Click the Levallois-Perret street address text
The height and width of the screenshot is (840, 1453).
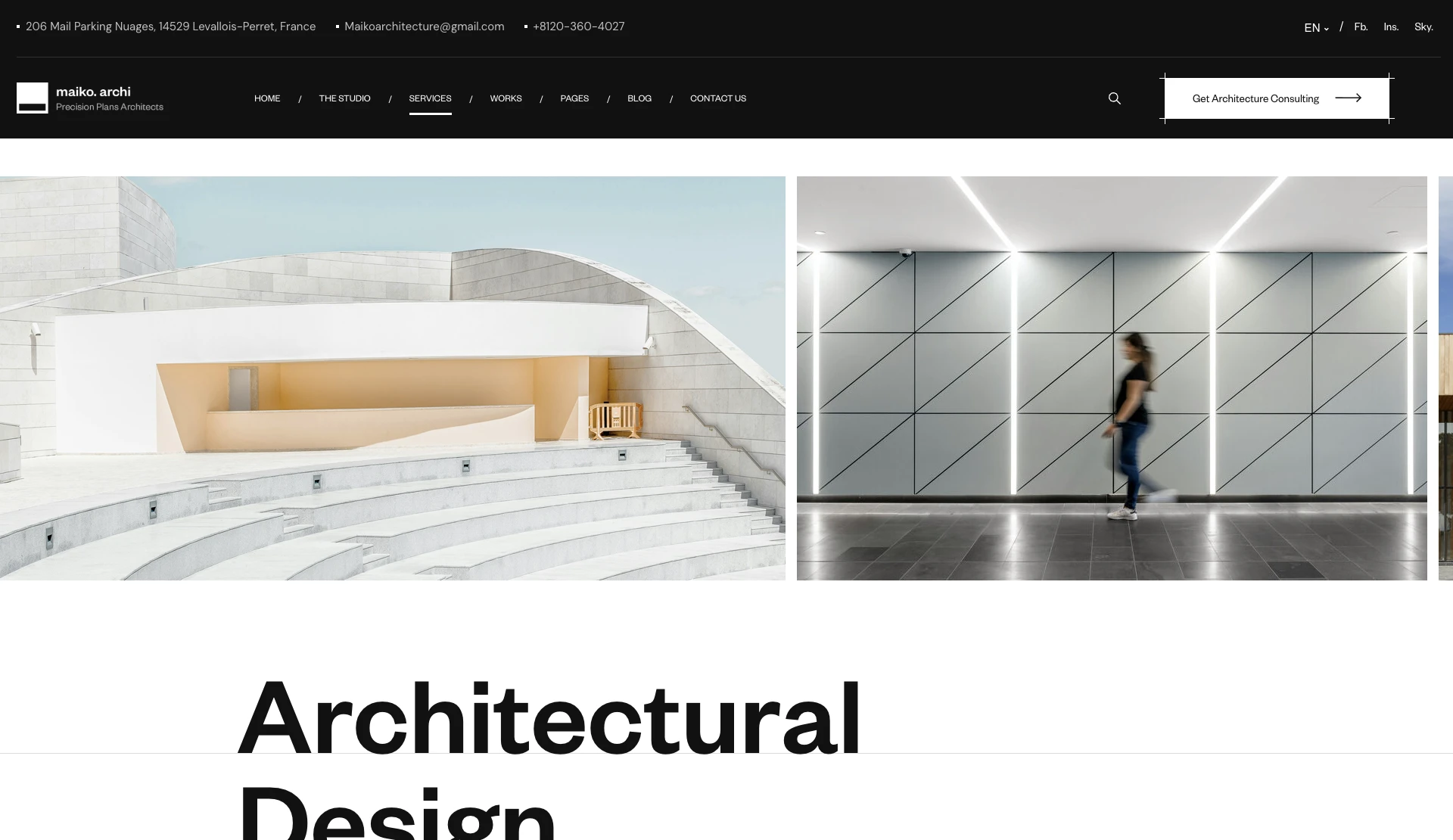170,26
